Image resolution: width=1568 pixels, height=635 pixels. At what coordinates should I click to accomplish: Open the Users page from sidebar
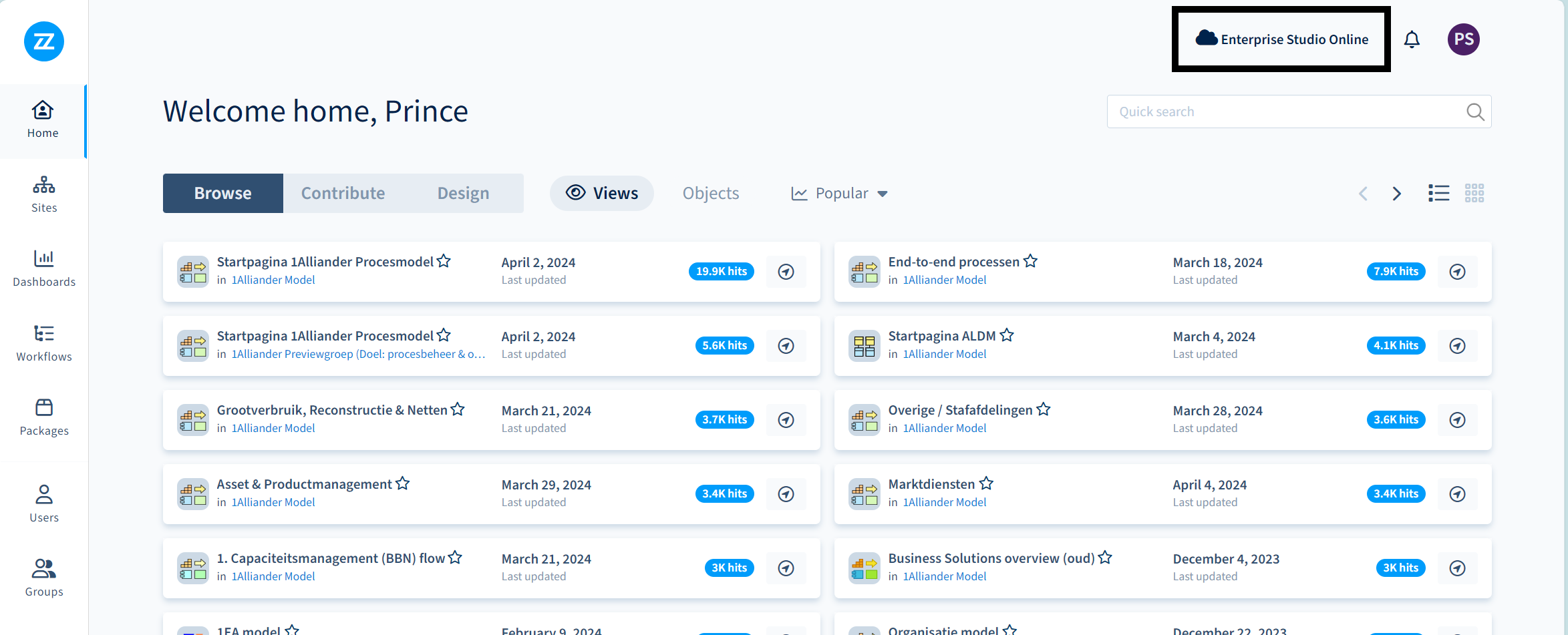pos(44,503)
